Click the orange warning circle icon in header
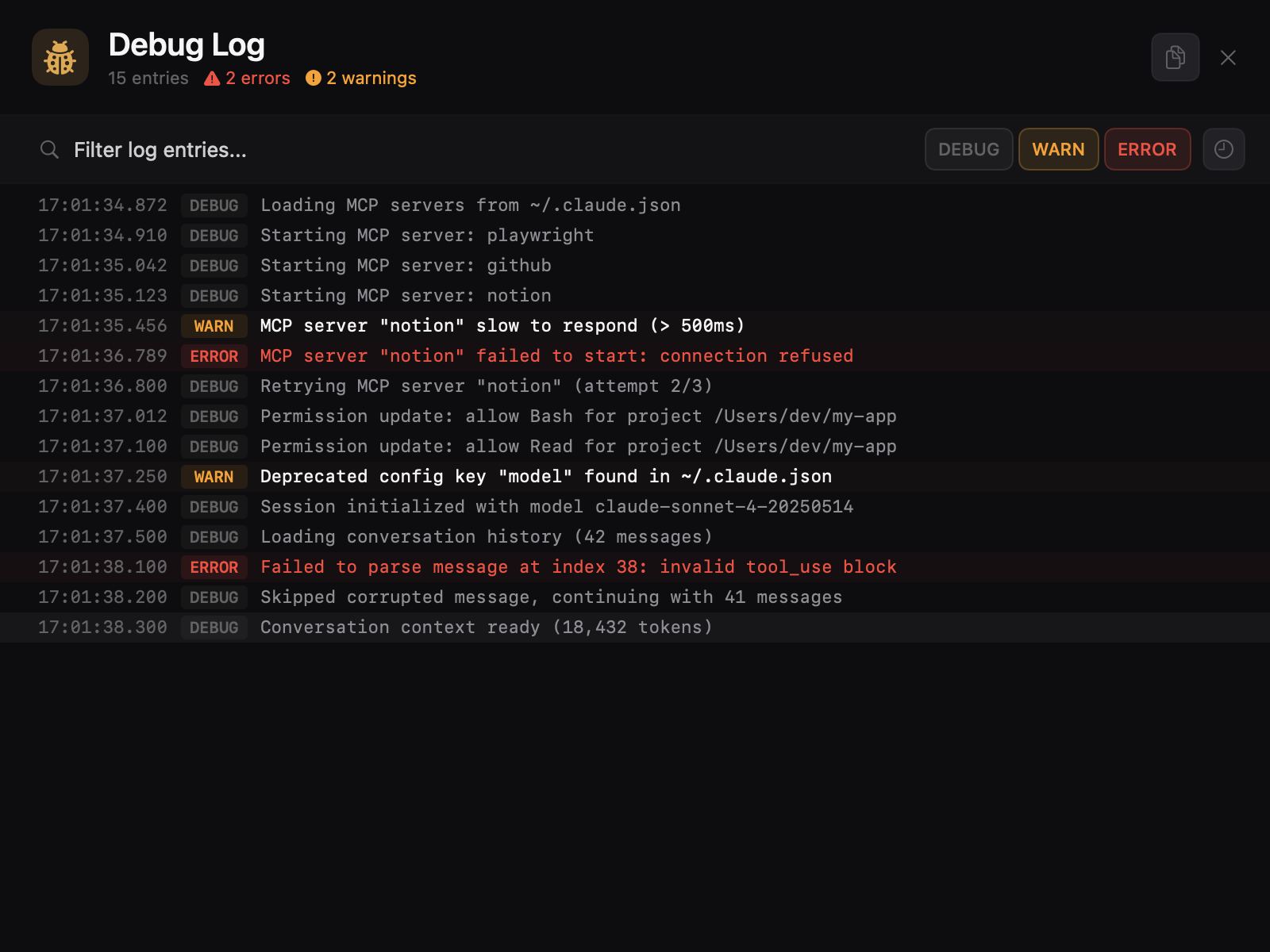The height and width of the screenshot is (952, 1270). (313, 78)
